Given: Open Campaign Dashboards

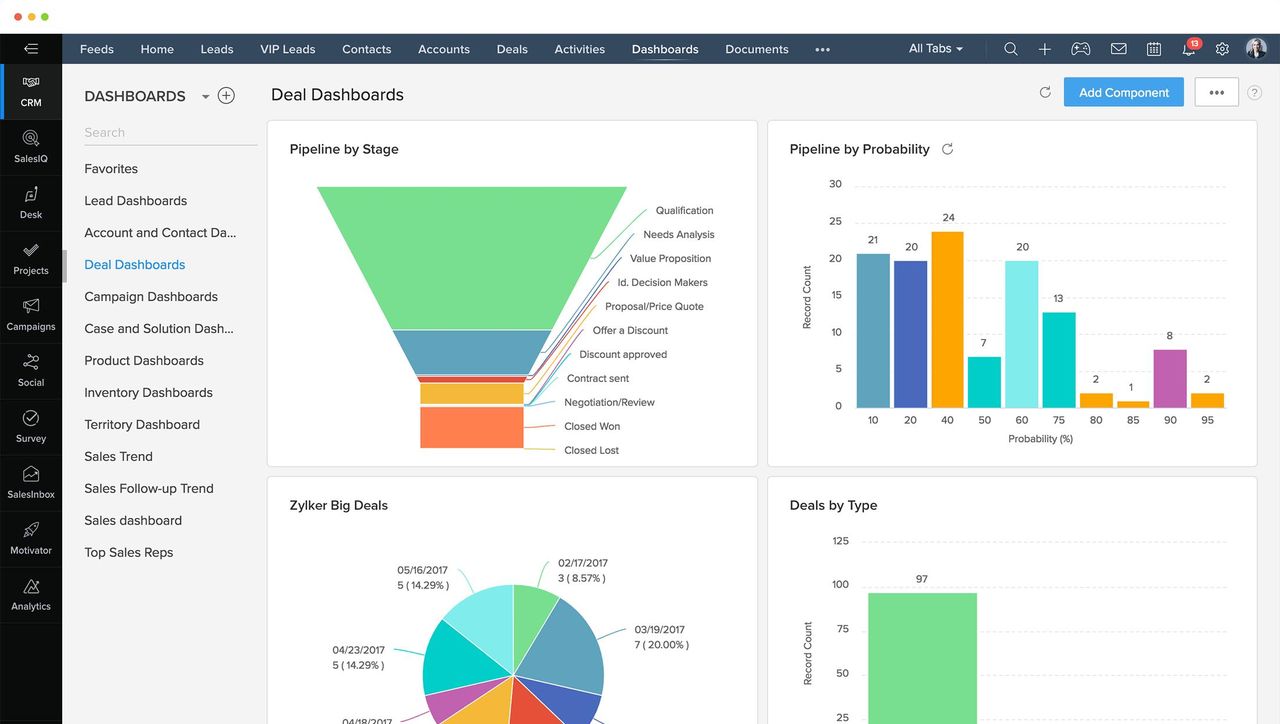Looking at the screenshot, I should tap(151, 297).
